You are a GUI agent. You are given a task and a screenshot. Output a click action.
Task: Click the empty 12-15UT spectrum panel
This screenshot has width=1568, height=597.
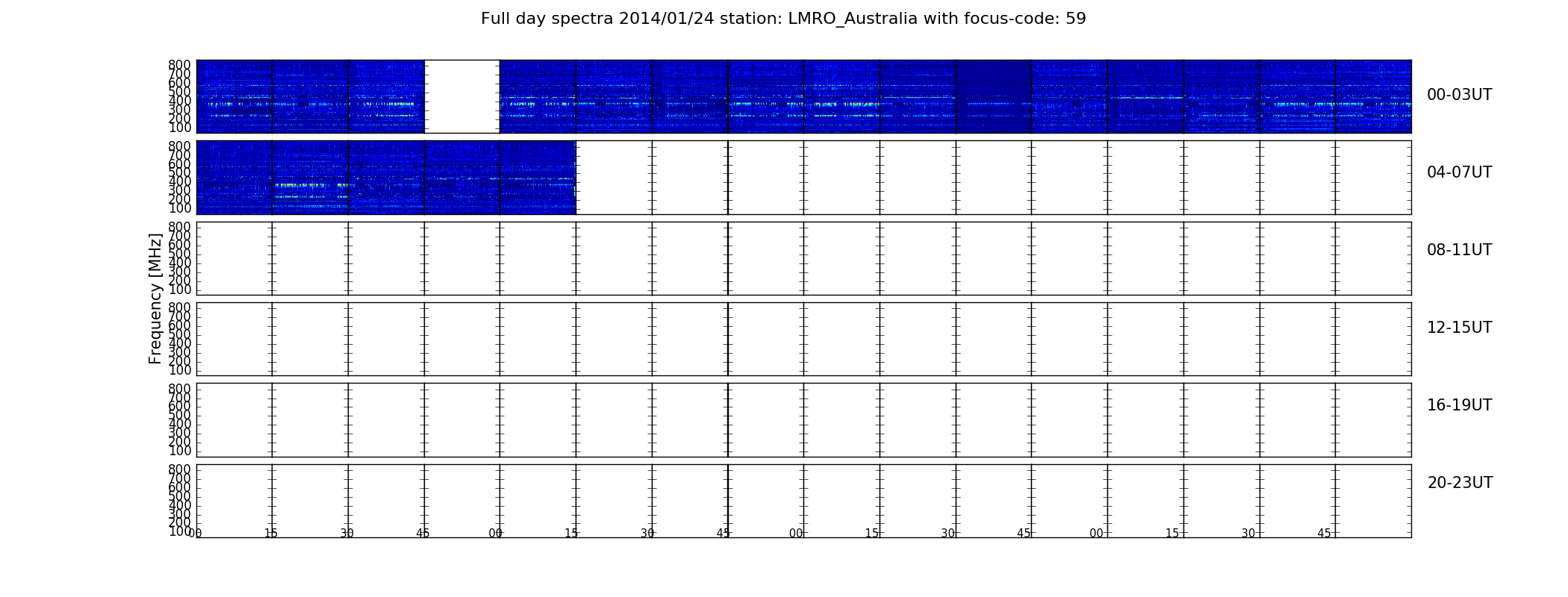click(x=803, y=339)
